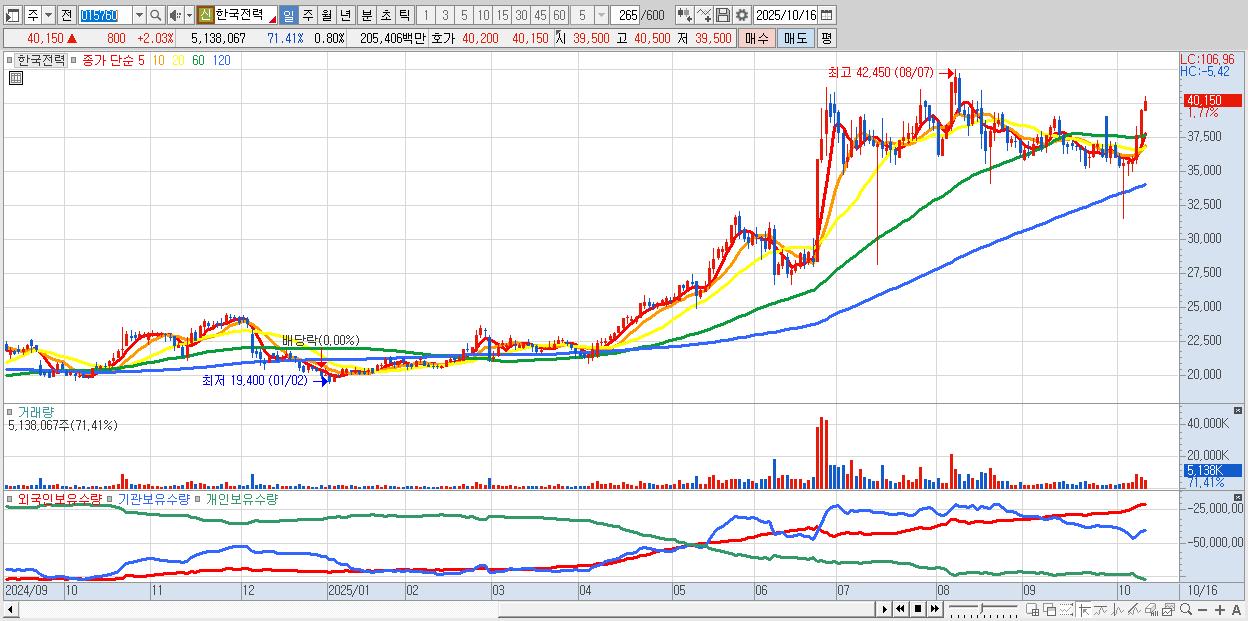The image size is (1248, 621).
Task: Click the speaker sound icon
Action: click(175, 15)
